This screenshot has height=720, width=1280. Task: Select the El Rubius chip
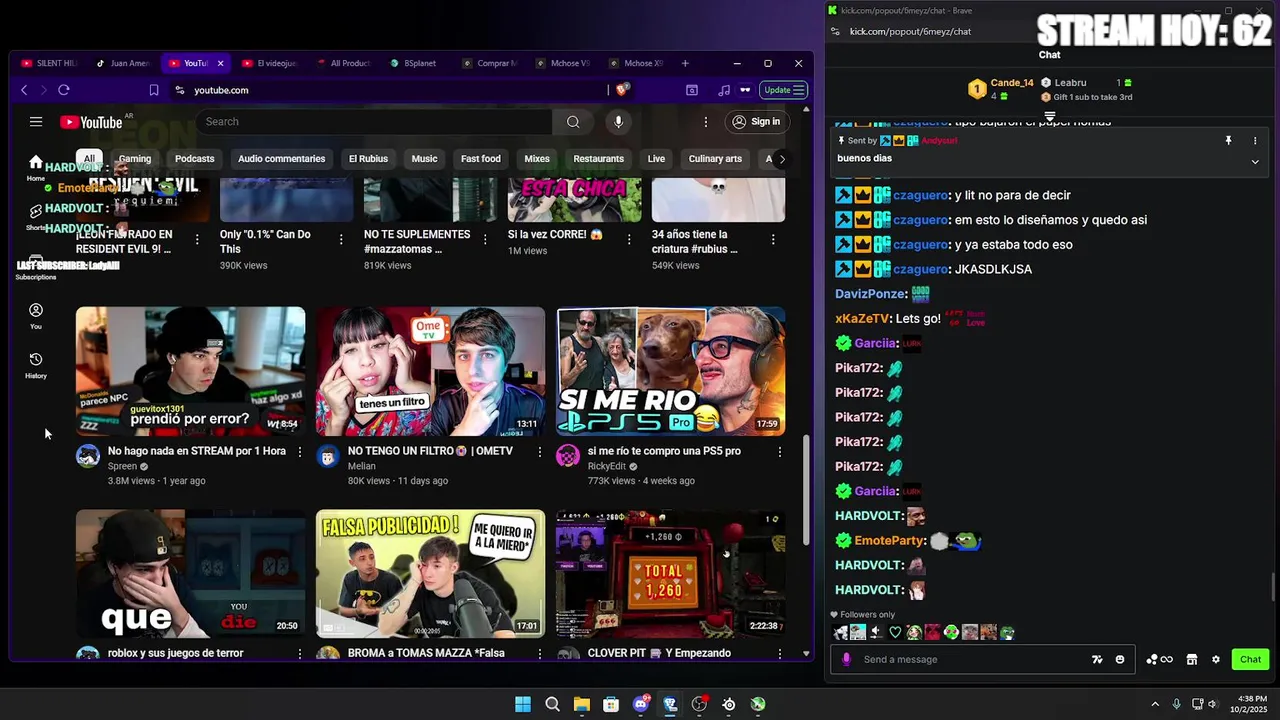click(x=368, y=159)
